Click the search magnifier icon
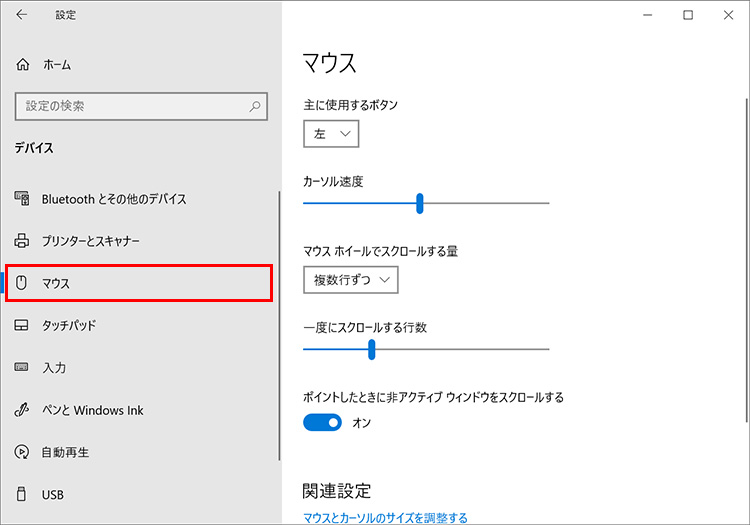The height and width of the screenshot is (525, 750). (256, 105)
